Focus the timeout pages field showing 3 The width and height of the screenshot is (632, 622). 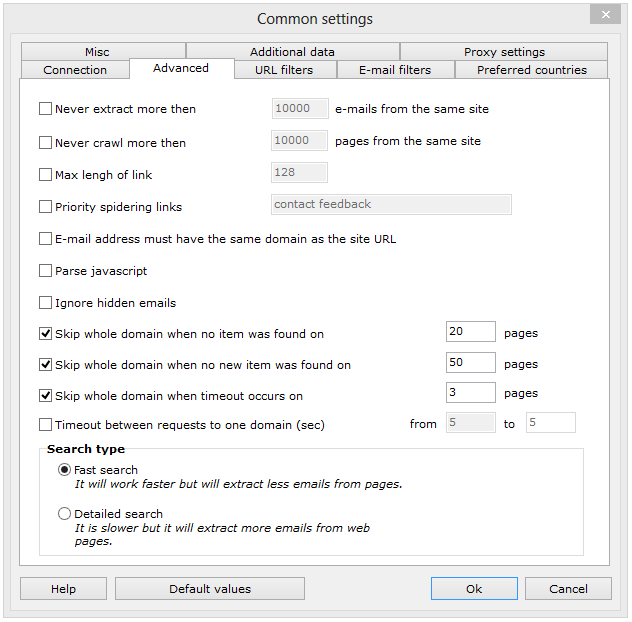470,393
